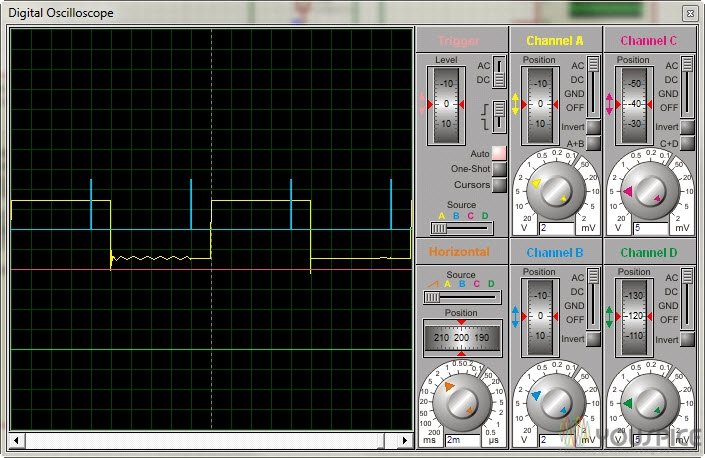The height and width of the screenshot is (458, 705).
Task: Click the Channel A panel header
Action: (x=555, y=40)
